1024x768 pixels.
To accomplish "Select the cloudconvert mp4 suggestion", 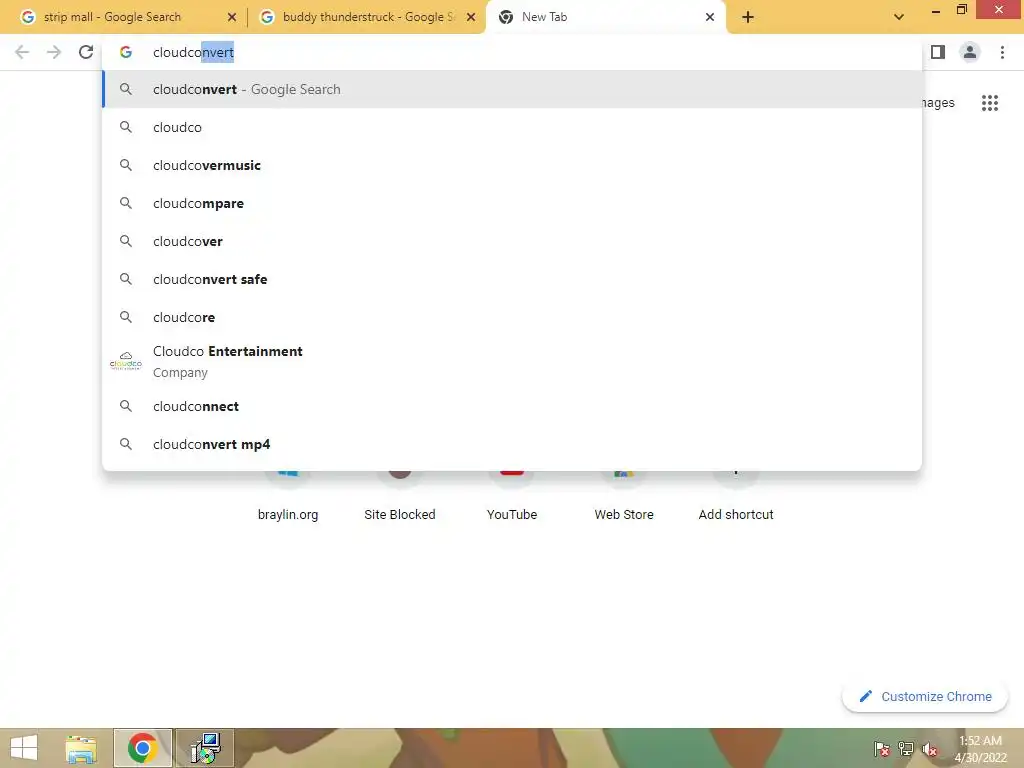I will [x=512, y=444].
